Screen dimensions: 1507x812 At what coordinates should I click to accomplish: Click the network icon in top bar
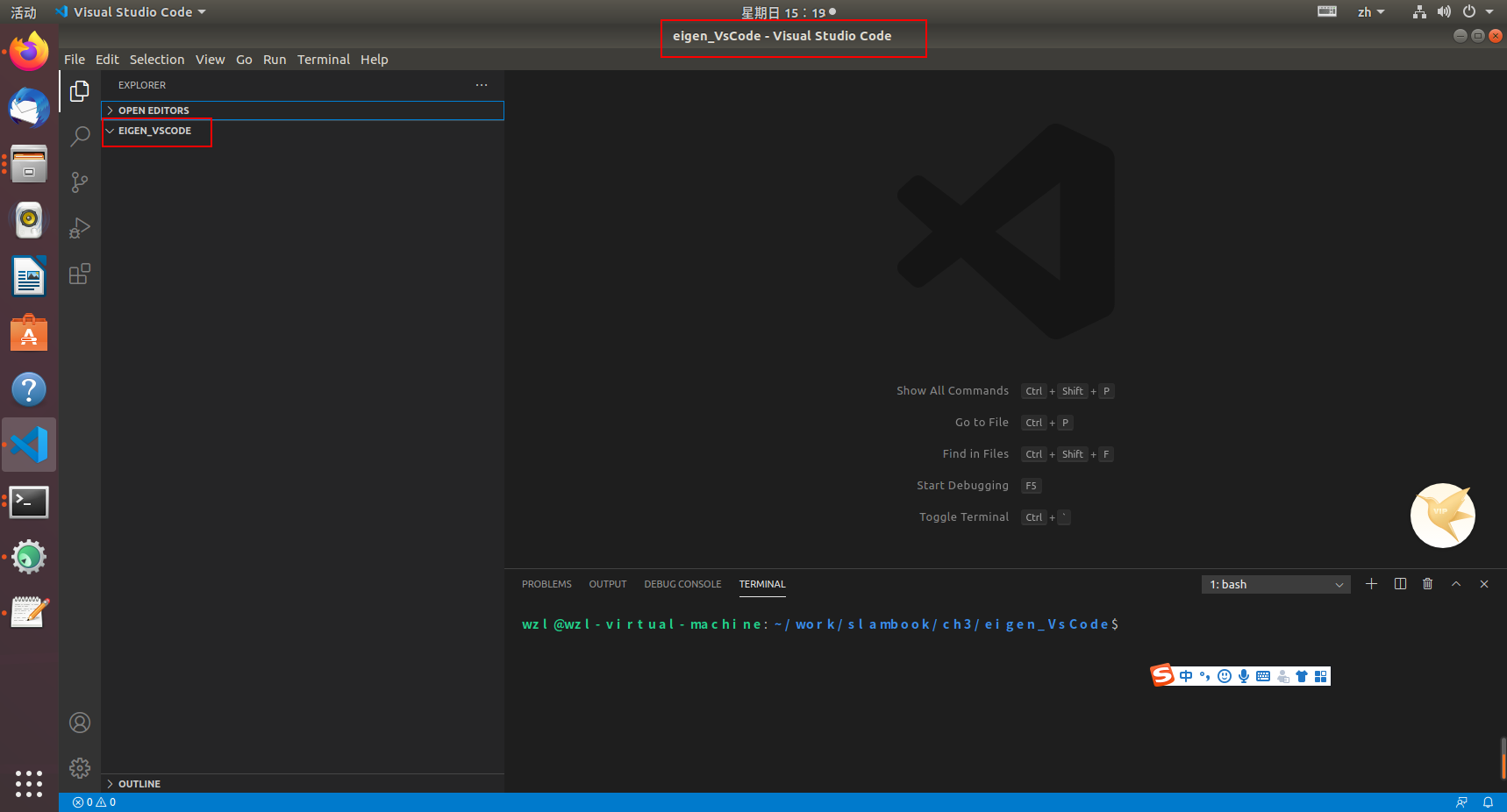point(1419,12)
